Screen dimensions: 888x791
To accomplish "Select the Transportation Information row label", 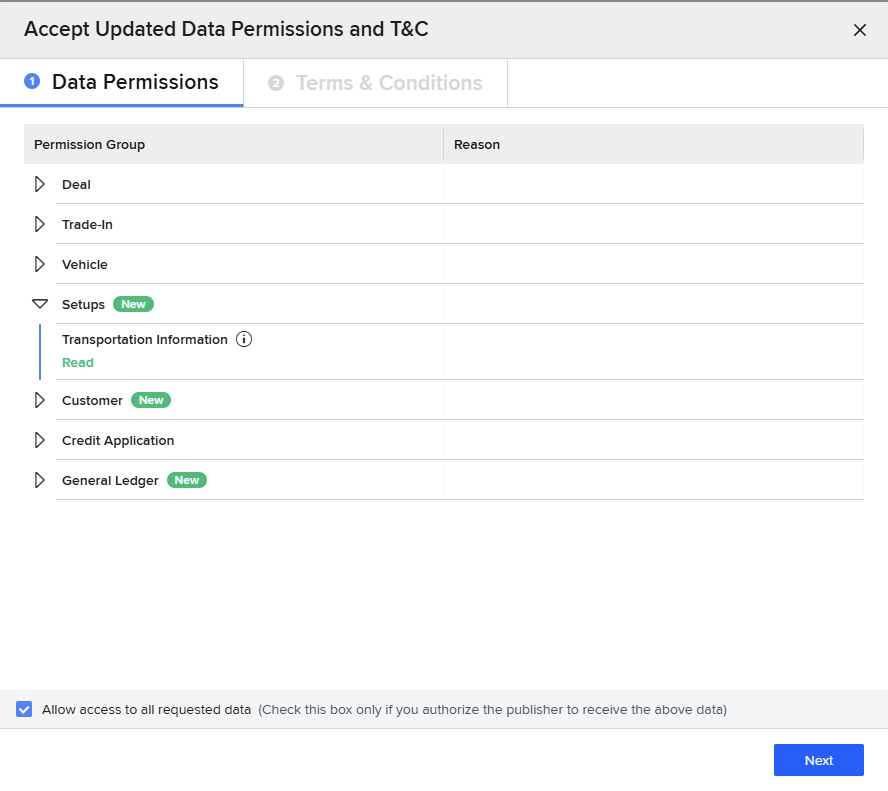I will click(x=145, y=340).
